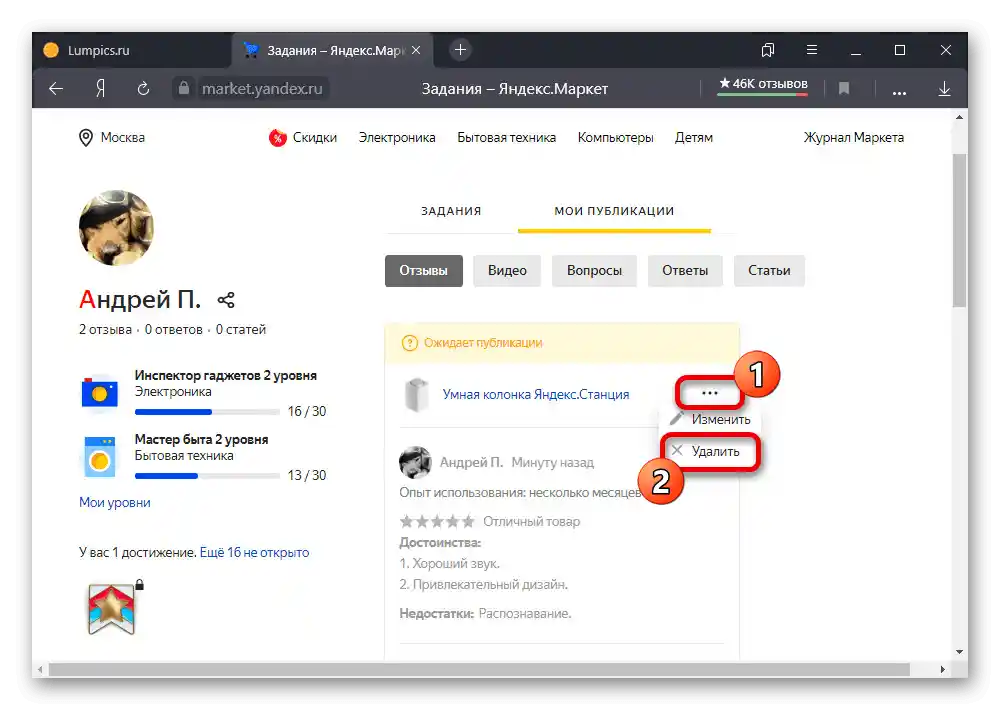Click the lock icon on the achievement badge
Viewport: 1000px width, 710px height.
140,584
